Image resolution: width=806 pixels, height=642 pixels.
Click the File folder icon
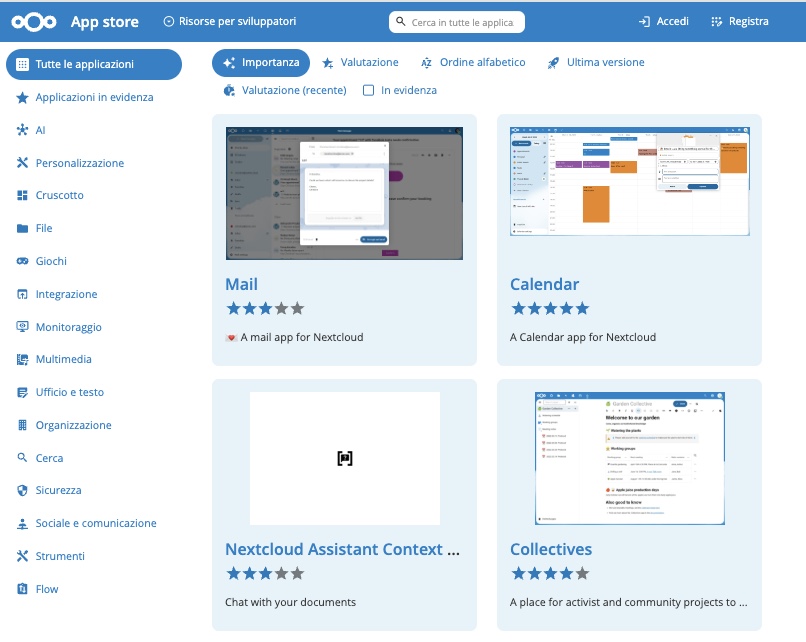22,228
